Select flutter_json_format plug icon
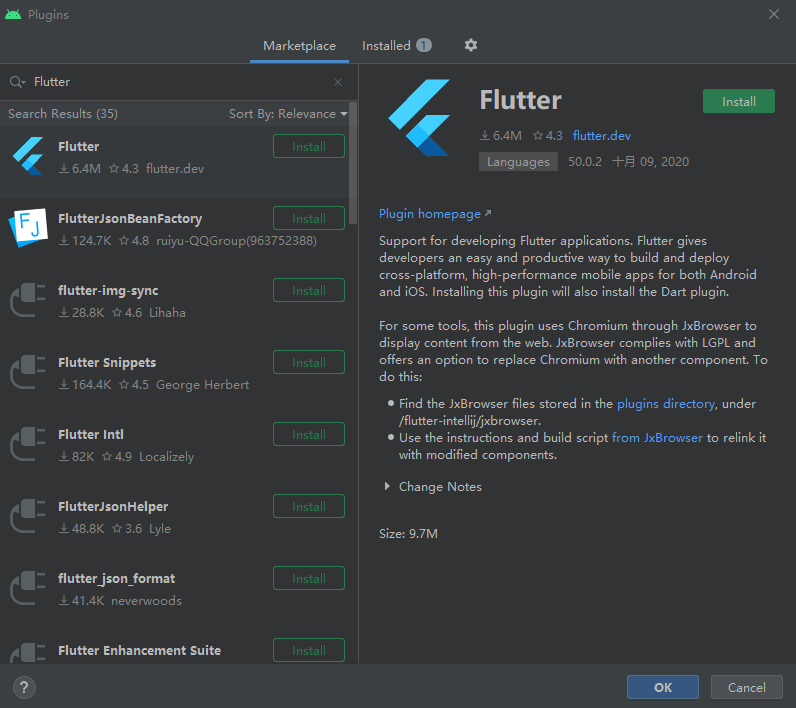The image size is (796, 708). (28, 588)
